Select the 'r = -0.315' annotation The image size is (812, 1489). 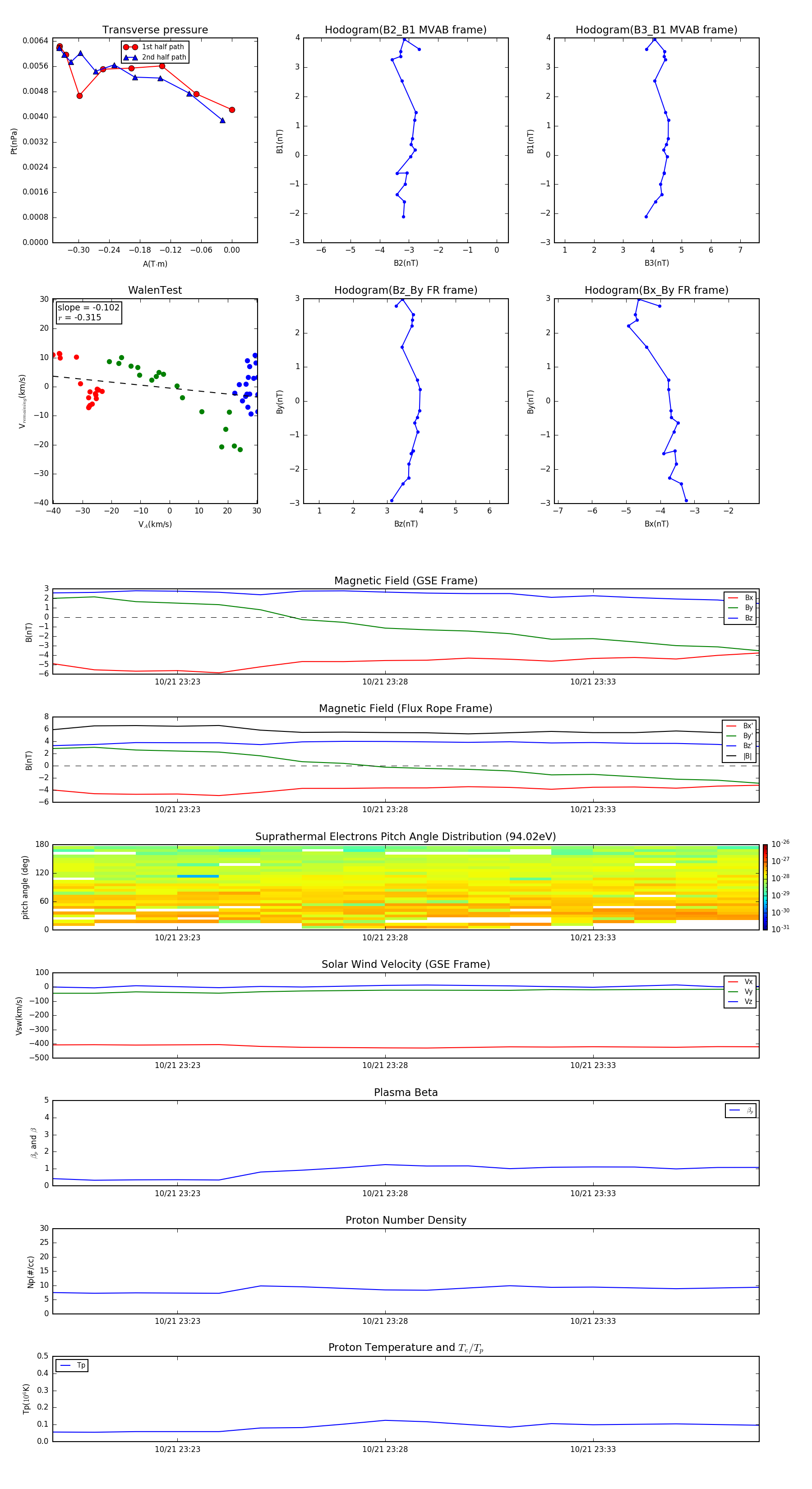click(80, 317)
